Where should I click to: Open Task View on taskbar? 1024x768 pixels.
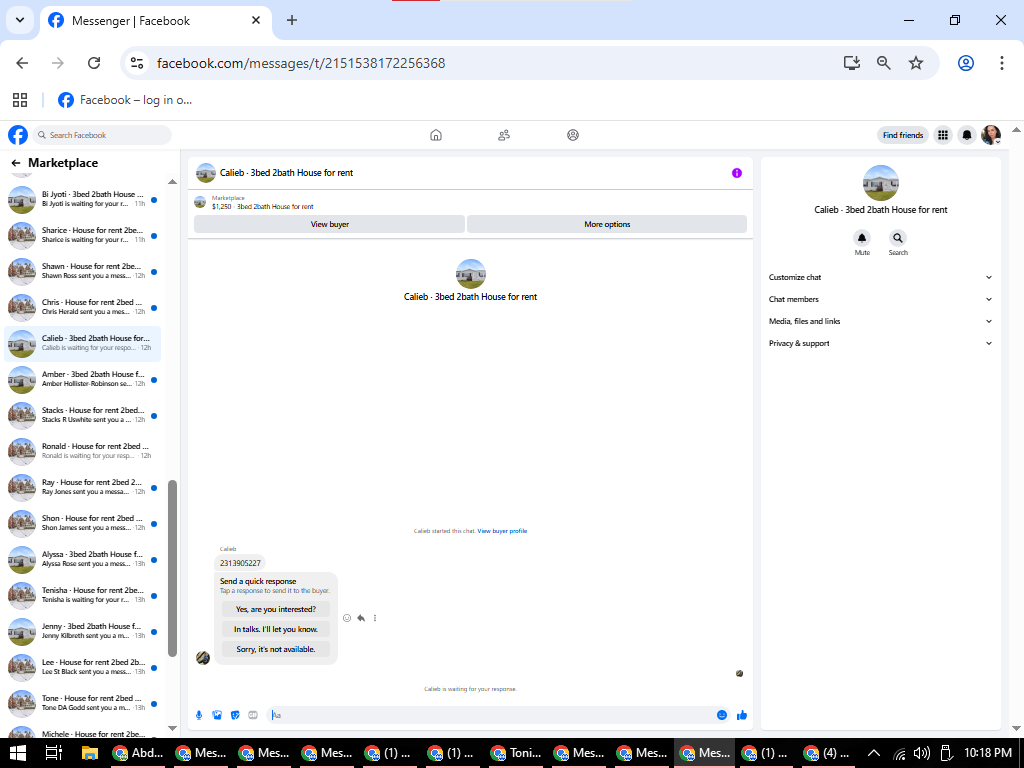(54, 753)
